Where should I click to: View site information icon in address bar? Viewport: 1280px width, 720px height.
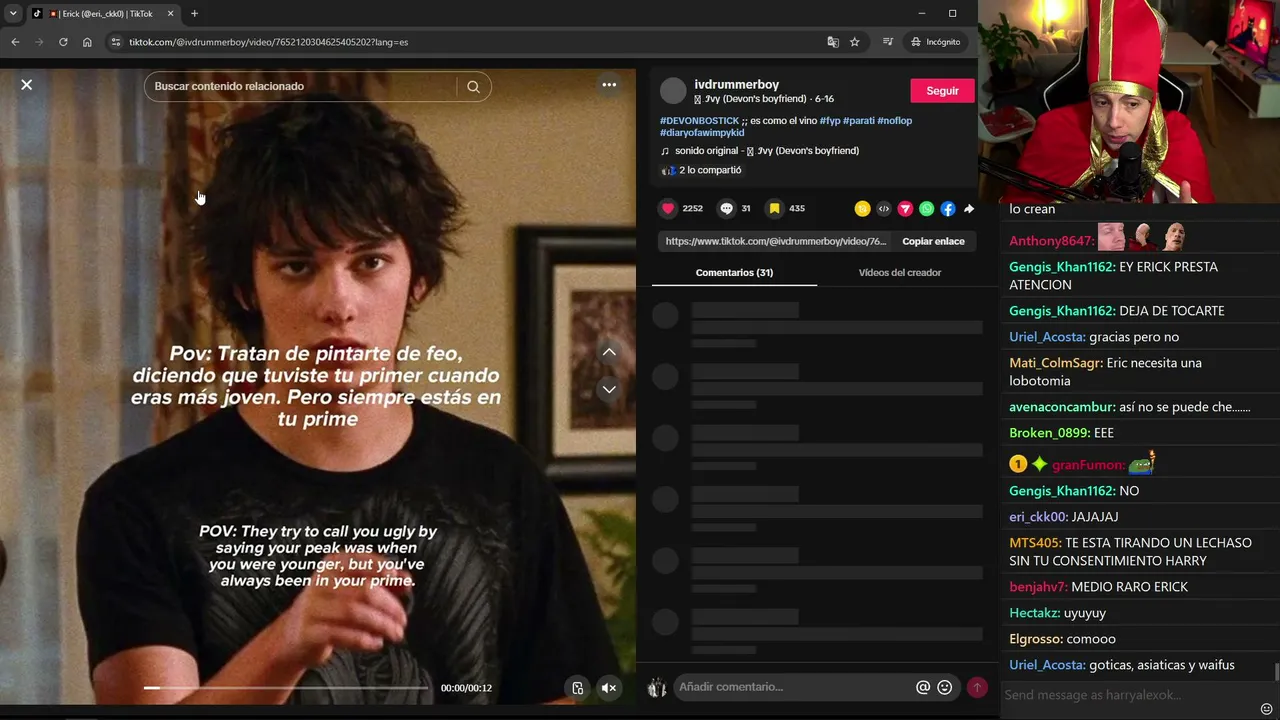(116, 42)
